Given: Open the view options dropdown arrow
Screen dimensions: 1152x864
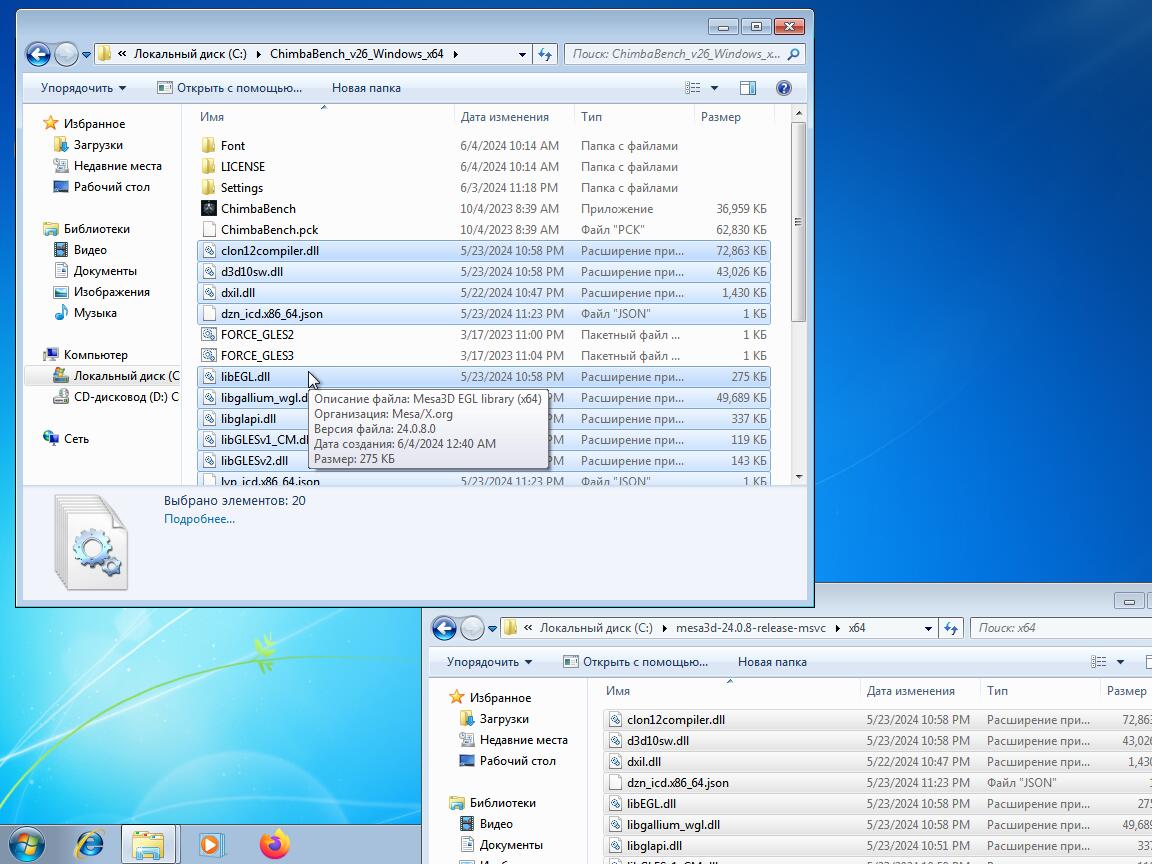Looking at the screenshot, I should (714, 88).
